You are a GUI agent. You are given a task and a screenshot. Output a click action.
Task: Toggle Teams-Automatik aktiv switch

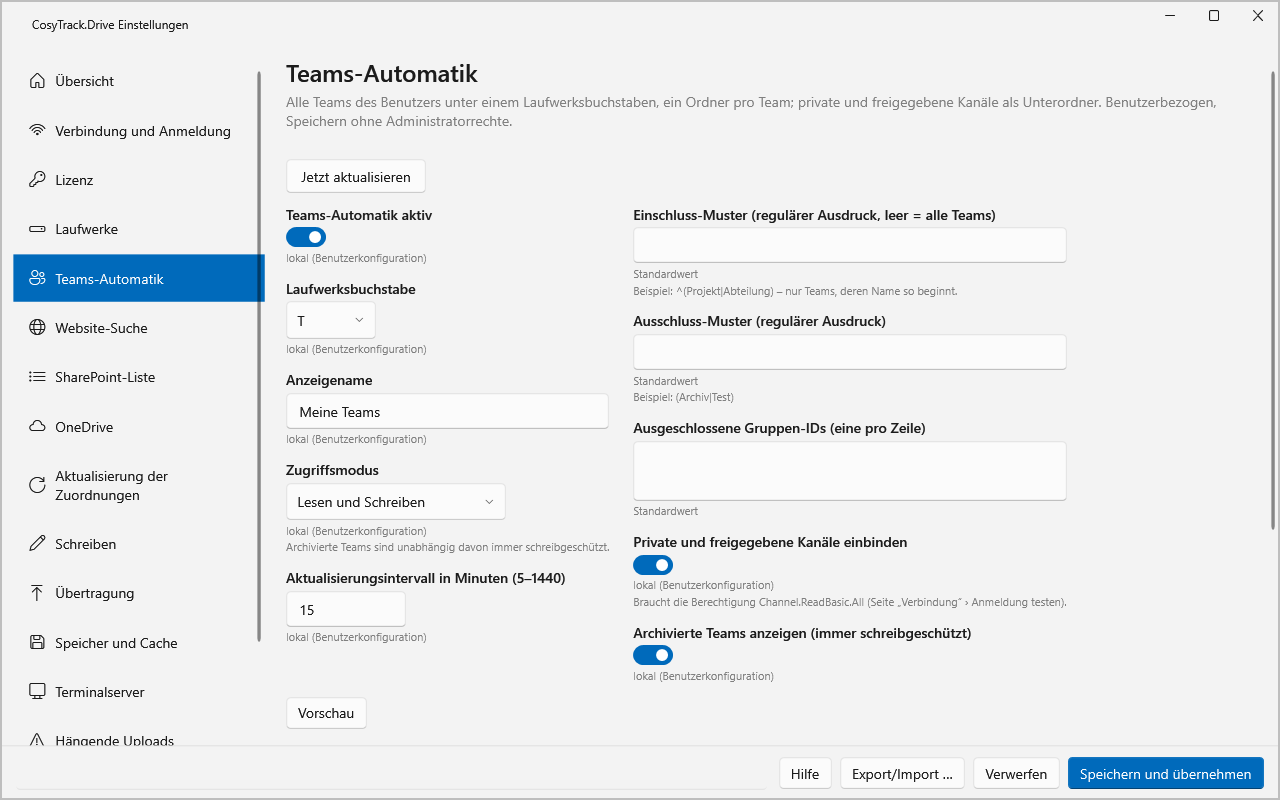[306, 237]
